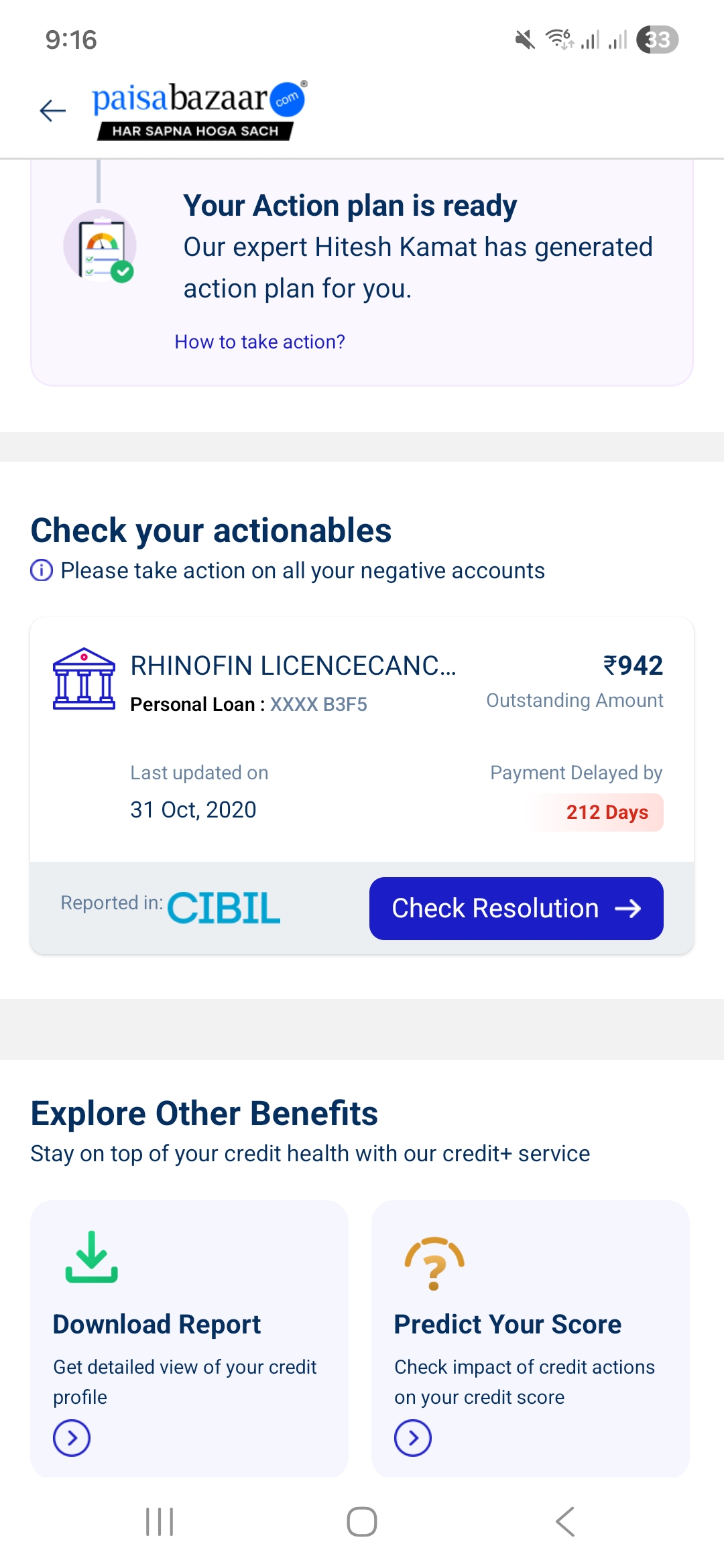Tap the bank building icon for Rhinofin
724x1568 pixels.
click(x=84, y=679)
